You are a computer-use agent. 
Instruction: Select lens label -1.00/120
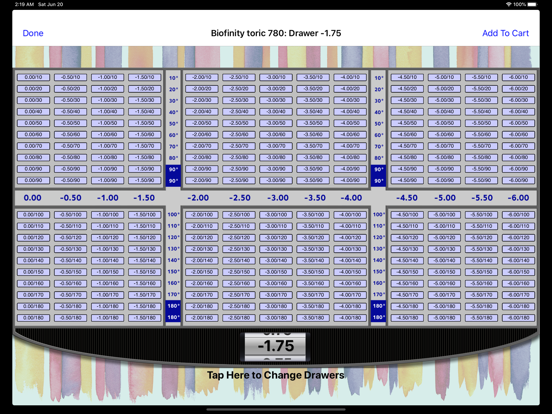pyautogui.click(x=107, y=238)
